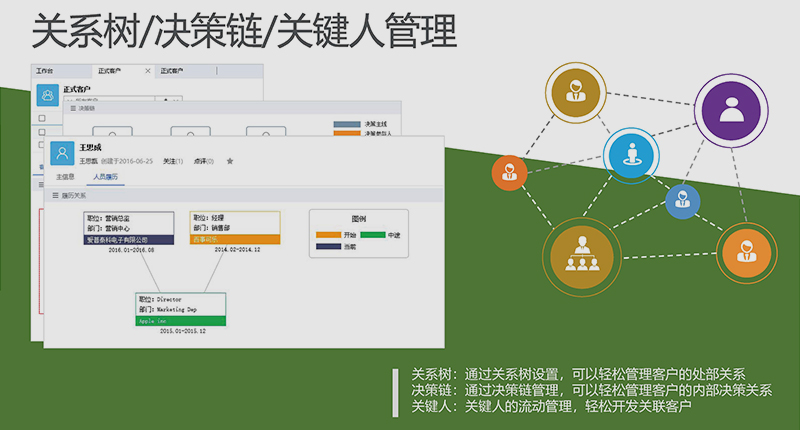Screen dimensions: 800x430
Task: Switch to the 主信息 tab
Action: tap(66, 177)
